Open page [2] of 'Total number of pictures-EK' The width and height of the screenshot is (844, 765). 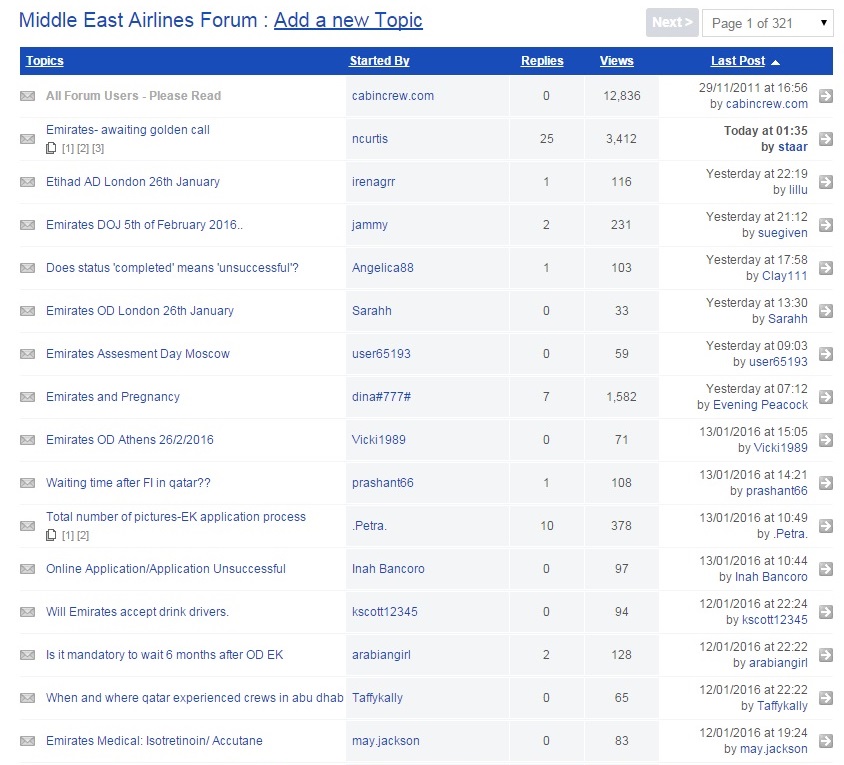point(83,536)
